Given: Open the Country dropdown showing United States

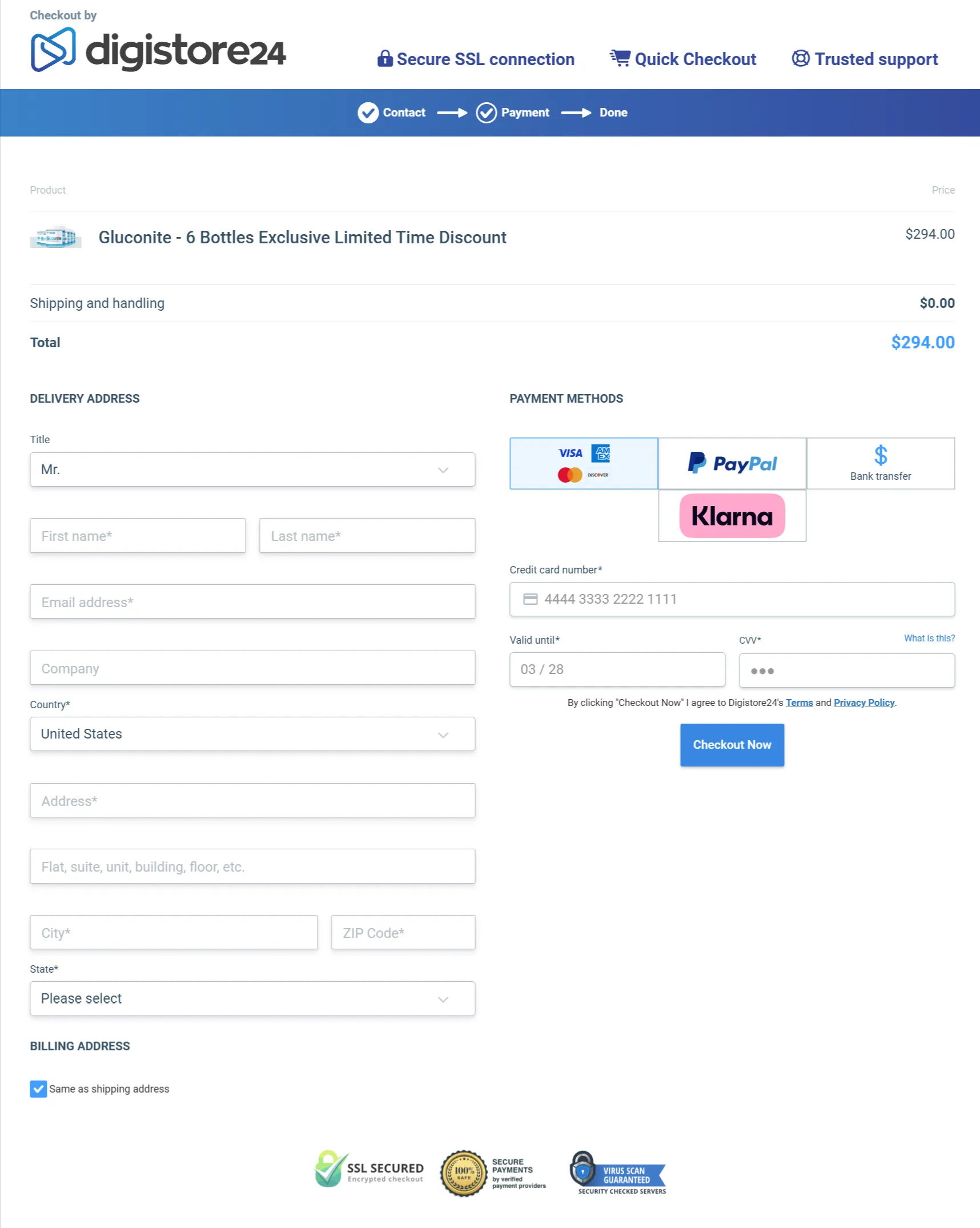Looking at the screenshot, I should click(x=252, y=734).
